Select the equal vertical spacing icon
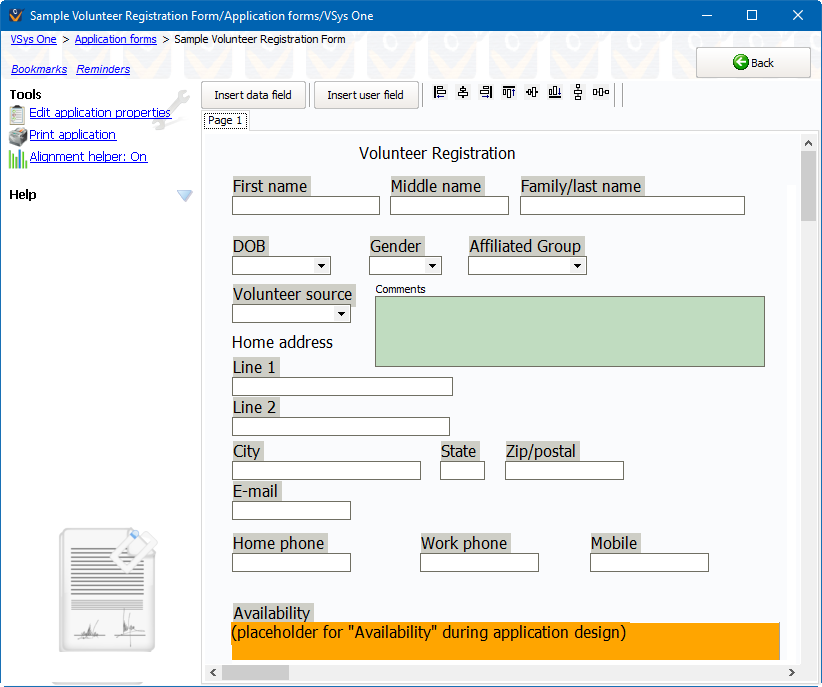822x687 pixels. click(x=578, y=92)
